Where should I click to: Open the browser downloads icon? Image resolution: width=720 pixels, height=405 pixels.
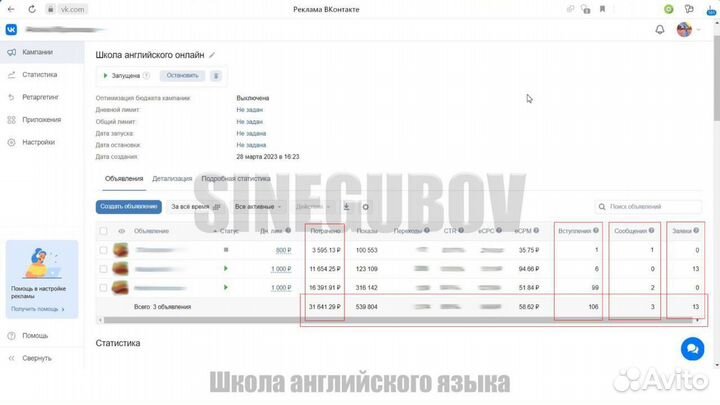711,10
